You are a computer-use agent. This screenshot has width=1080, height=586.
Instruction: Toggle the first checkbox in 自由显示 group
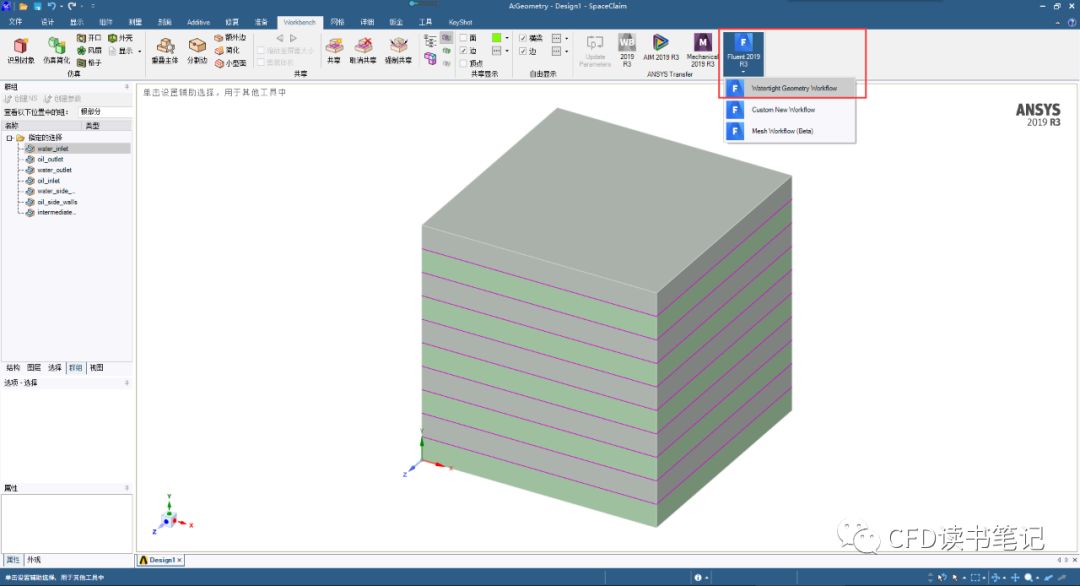(523, 38)
